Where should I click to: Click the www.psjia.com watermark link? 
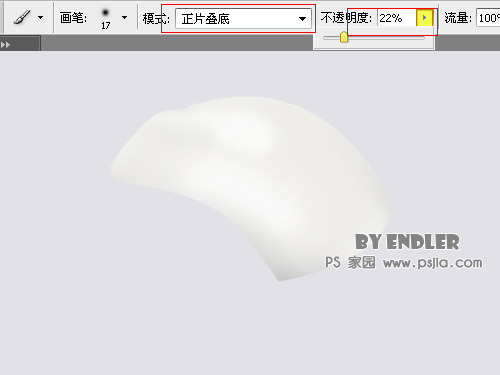432,263
